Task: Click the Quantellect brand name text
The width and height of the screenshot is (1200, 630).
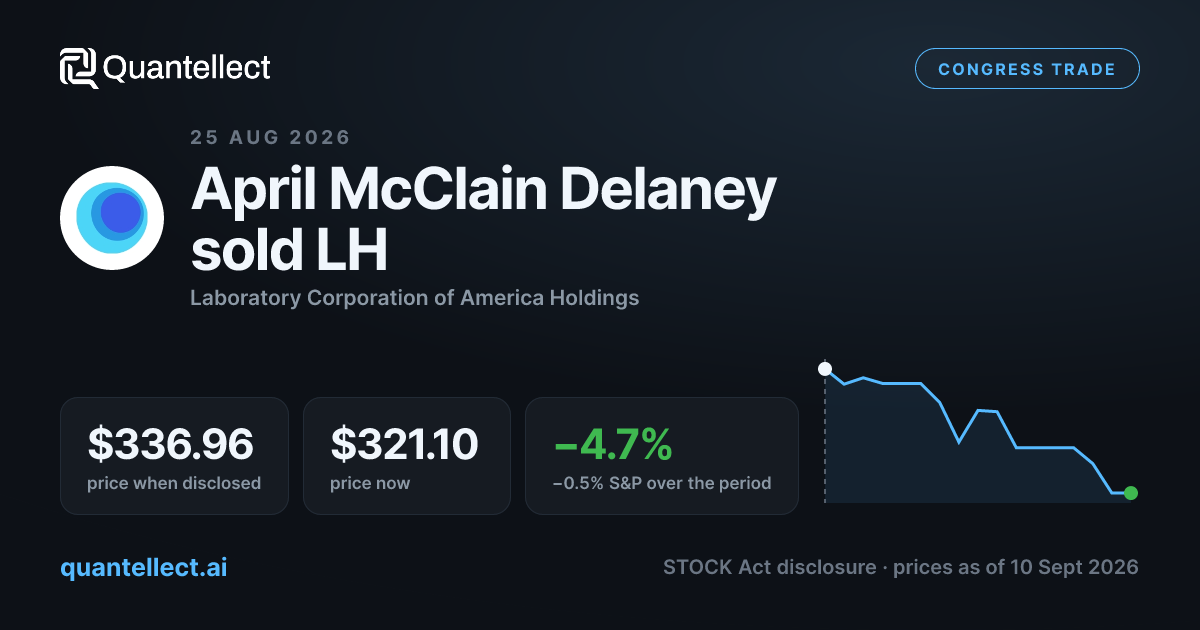Action: (x=187, y=68)
